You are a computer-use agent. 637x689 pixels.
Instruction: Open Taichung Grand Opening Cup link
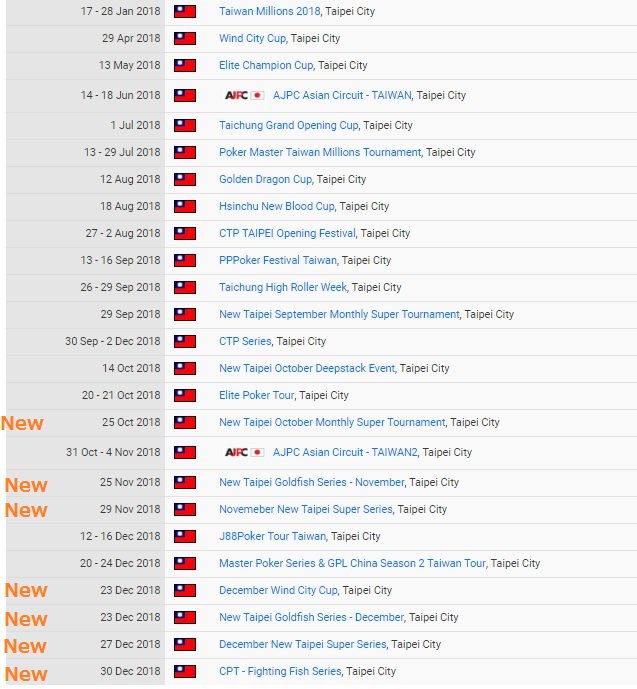pos(289,125)
